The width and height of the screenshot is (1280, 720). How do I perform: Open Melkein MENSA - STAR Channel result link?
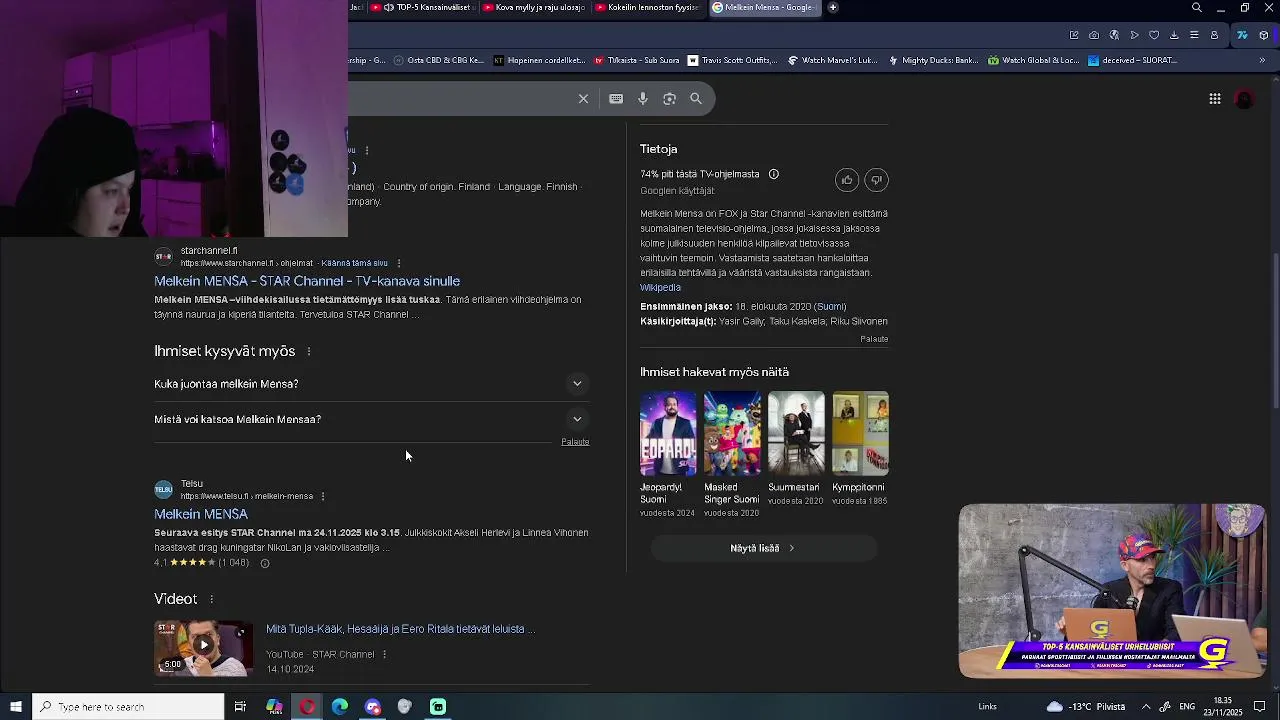307,282
